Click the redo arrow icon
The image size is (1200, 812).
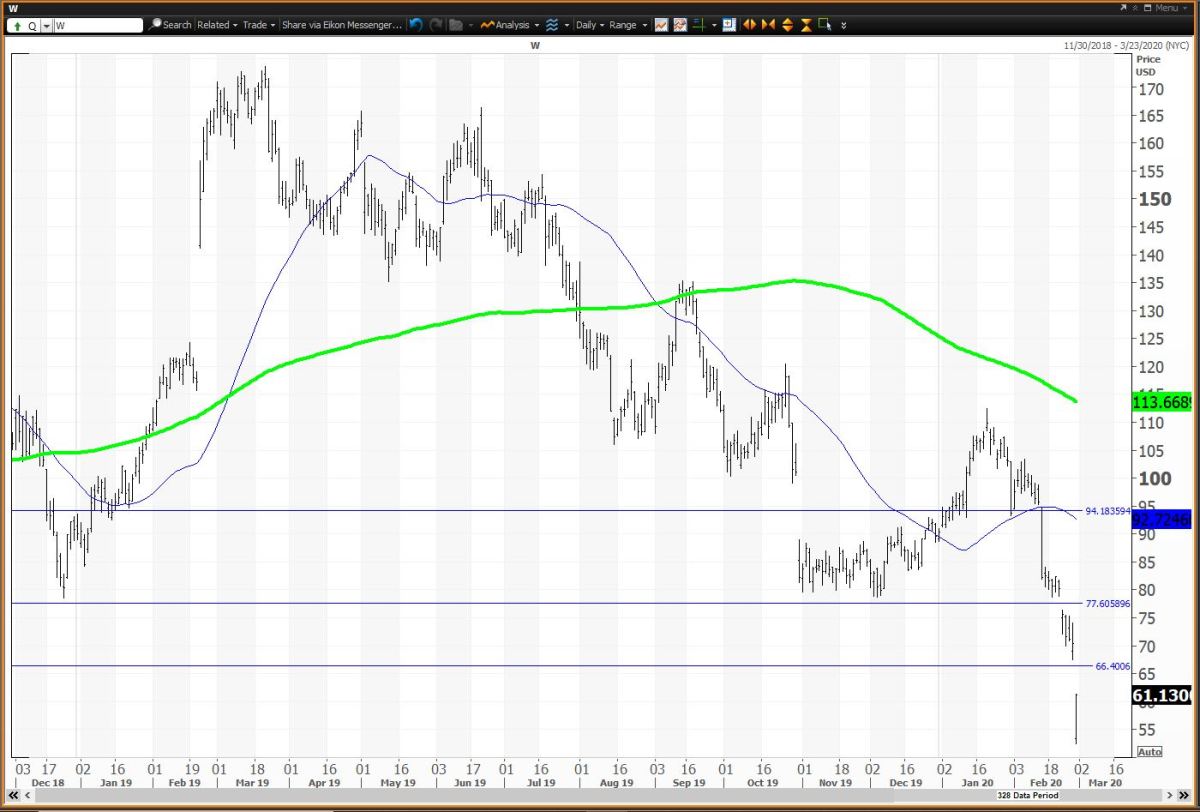coord(435,25)
